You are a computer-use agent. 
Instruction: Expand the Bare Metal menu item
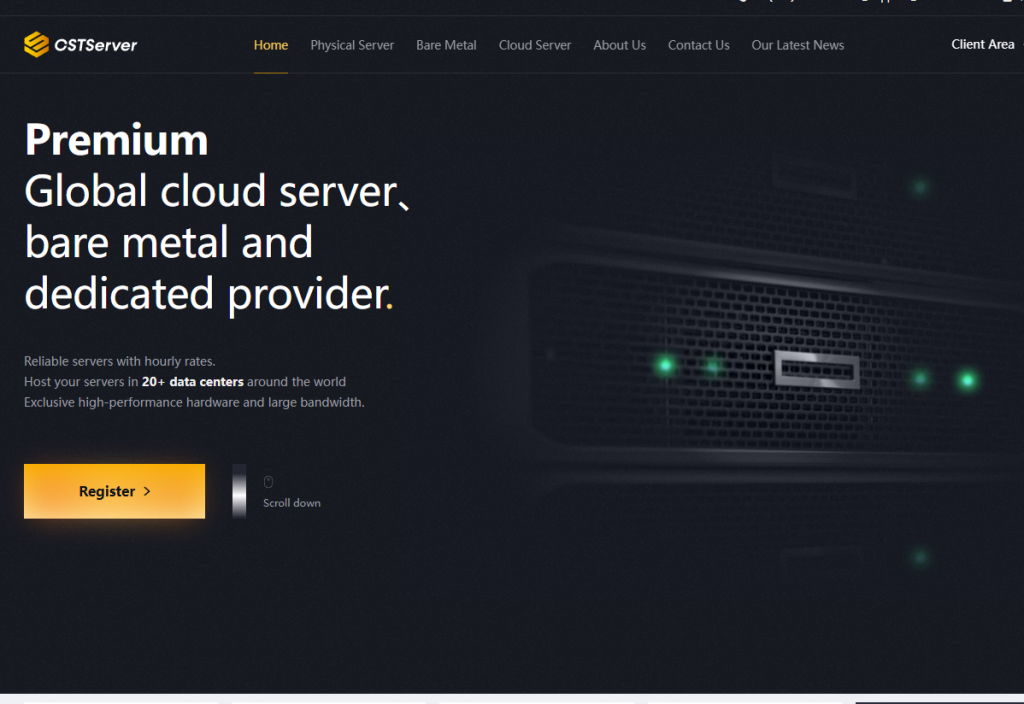tap(446, 45)
